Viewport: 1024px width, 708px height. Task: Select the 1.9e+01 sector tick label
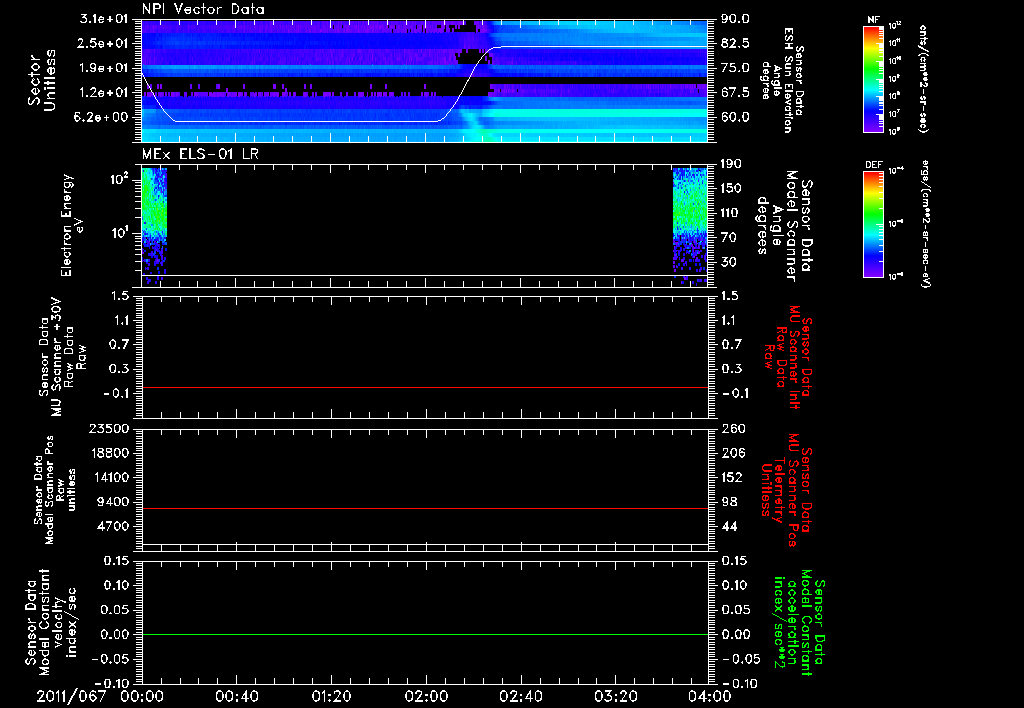(x=103, y=68)
